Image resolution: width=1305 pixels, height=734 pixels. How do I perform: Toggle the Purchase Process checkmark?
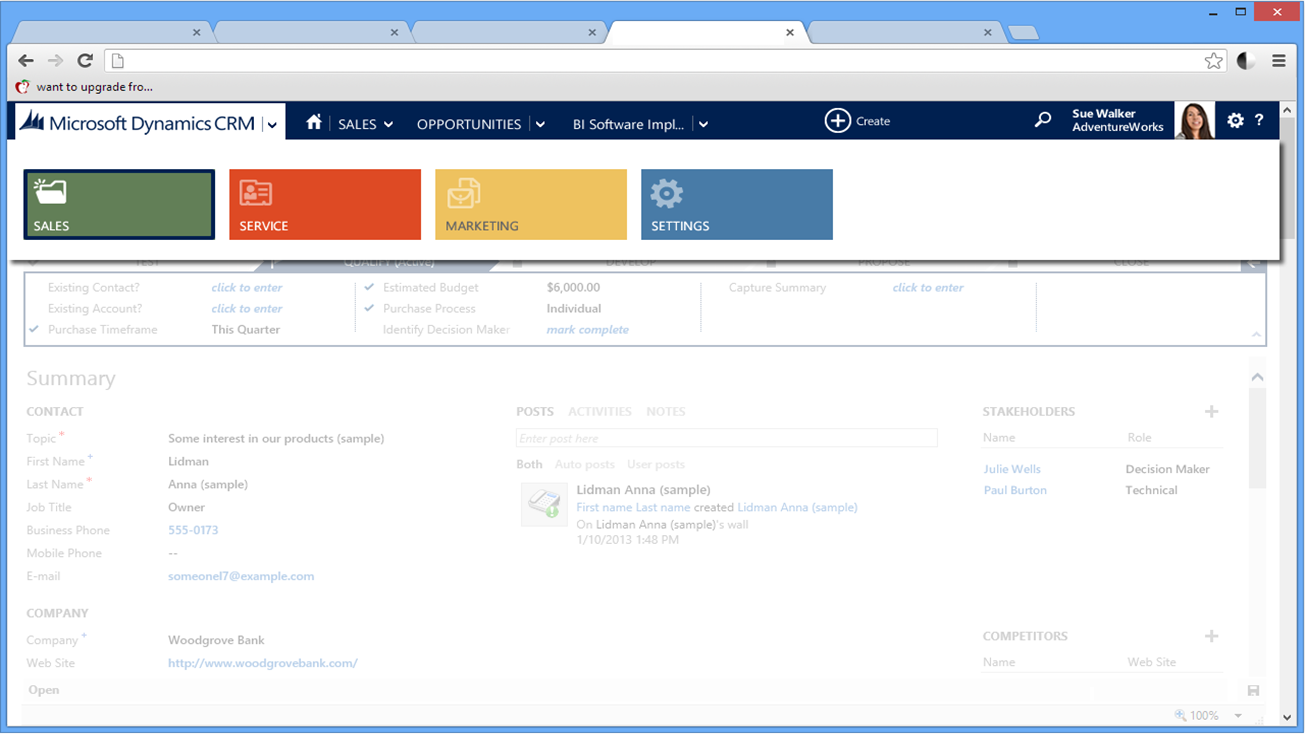point(369,309)
